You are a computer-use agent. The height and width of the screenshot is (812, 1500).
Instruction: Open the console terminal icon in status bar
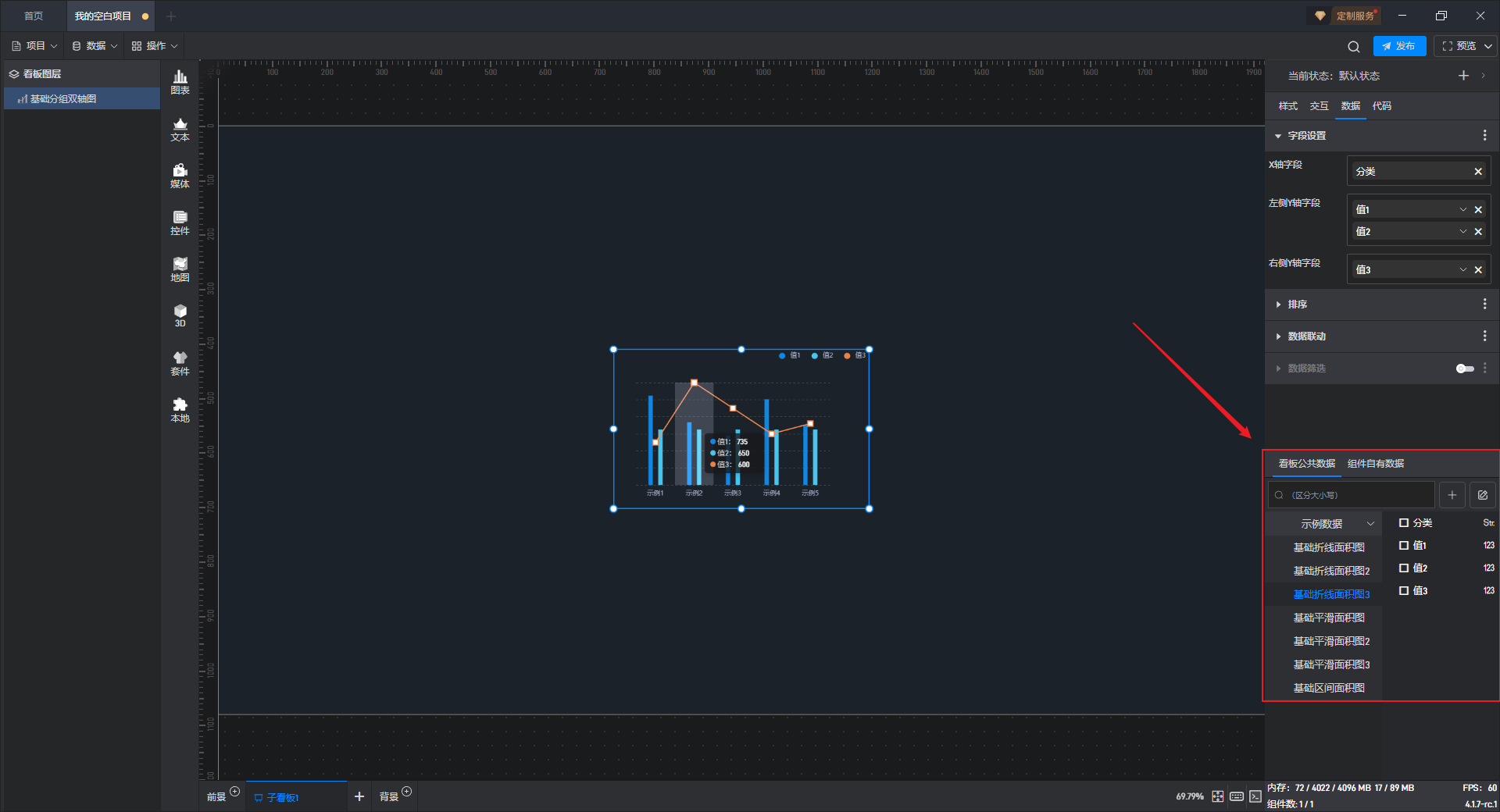1255,796
